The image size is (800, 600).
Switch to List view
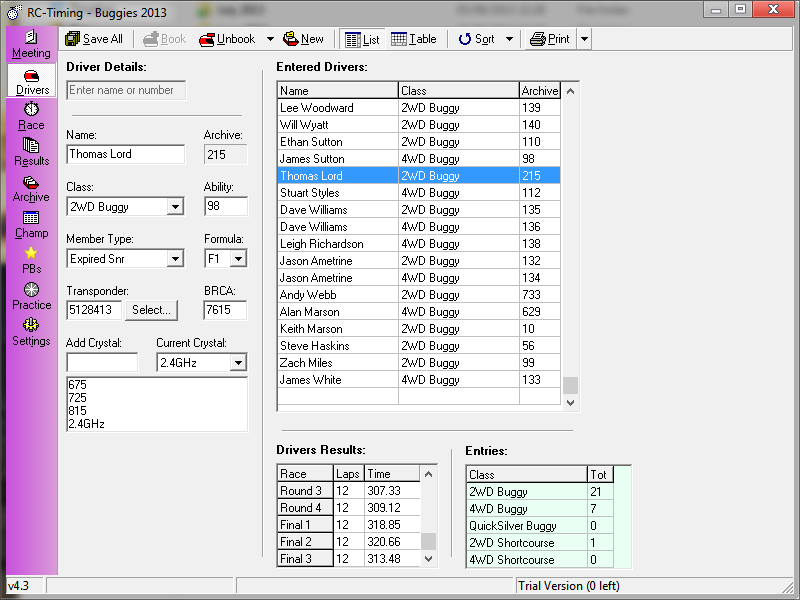click(x=362, y=39)
